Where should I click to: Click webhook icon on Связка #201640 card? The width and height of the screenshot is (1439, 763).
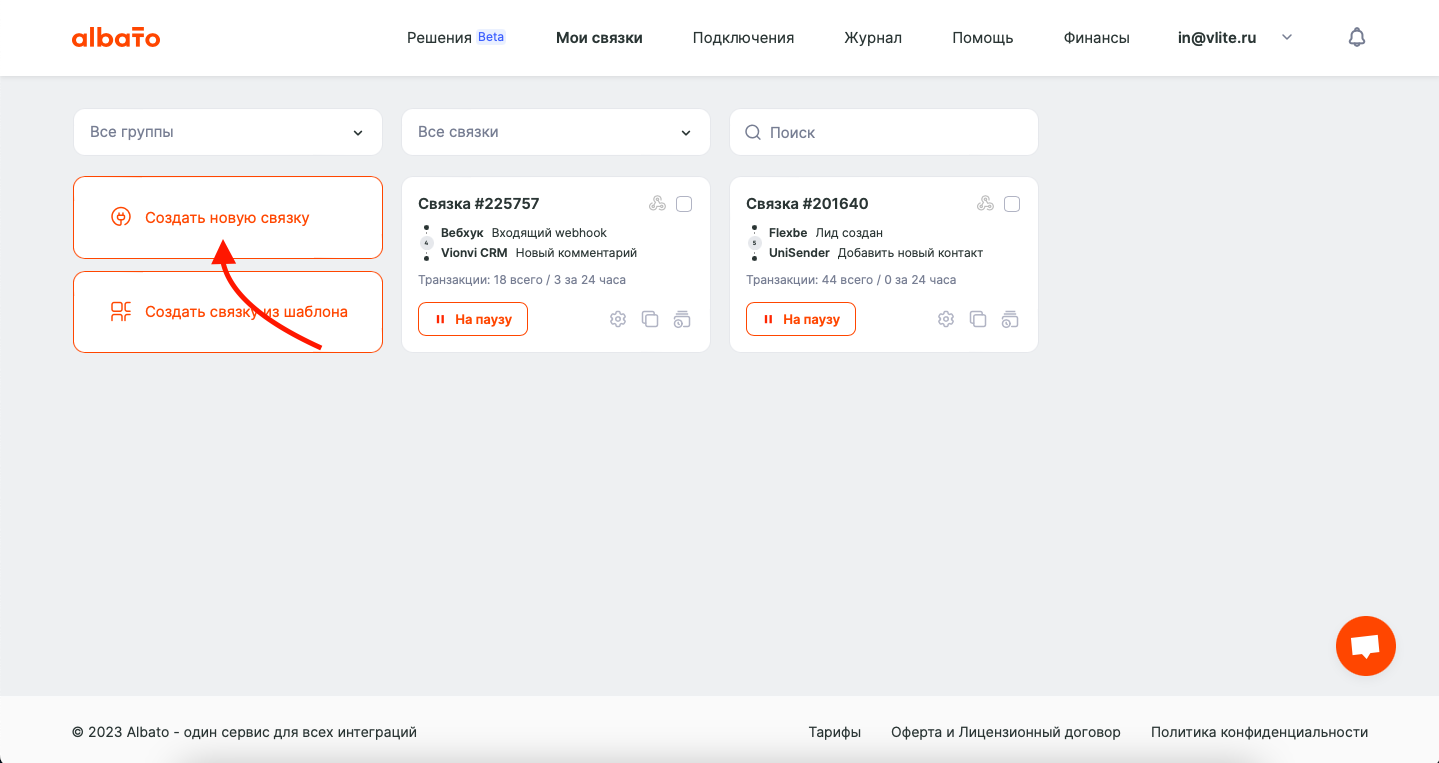pos(985,204)
